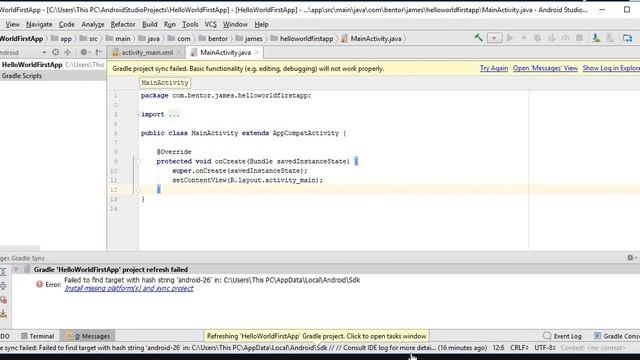This screenshot has height=360, width=640.
Task: Select Gradle Scripts in the project tree
Action: click(x=22, y=76)
